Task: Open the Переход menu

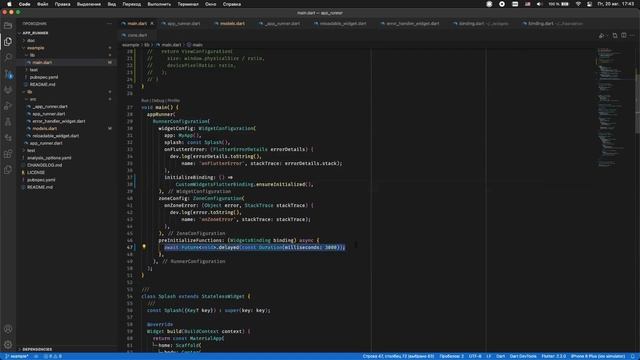Action: [x=131, y=4]
